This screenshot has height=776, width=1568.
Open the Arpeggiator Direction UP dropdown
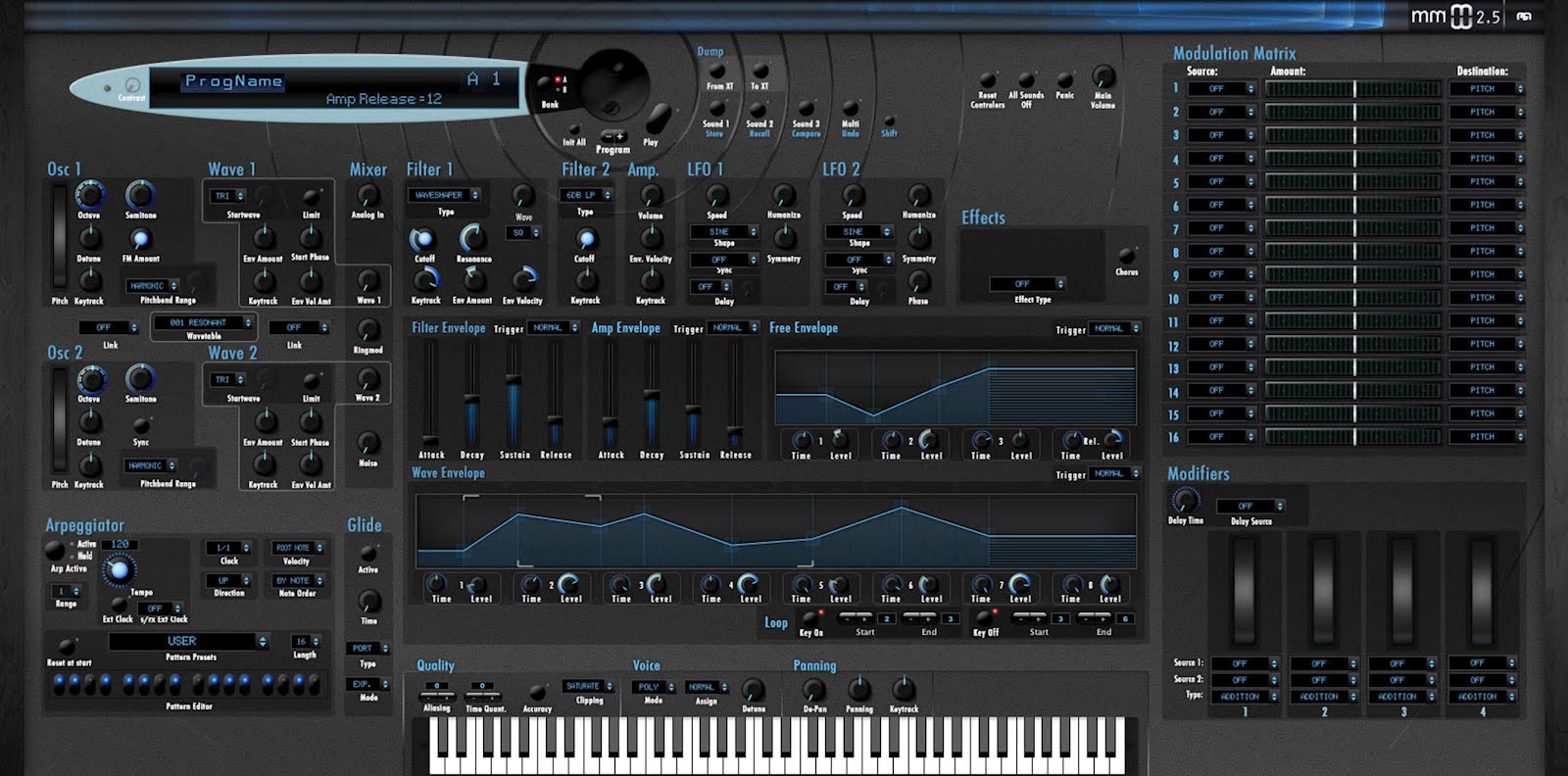pyautogui.click(x=229, y=580)
